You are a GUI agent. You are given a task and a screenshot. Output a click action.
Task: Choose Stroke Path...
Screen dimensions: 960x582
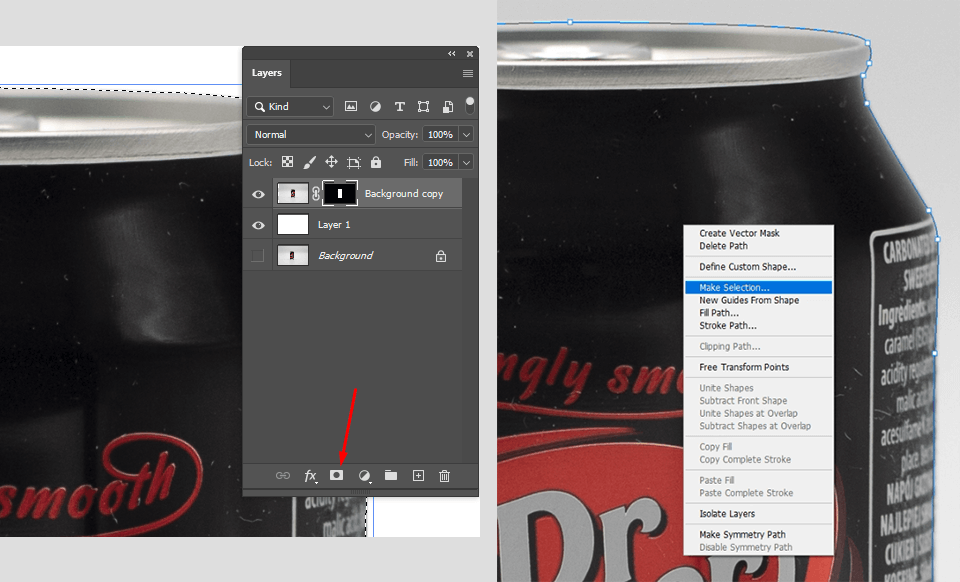tap(727, 326)
